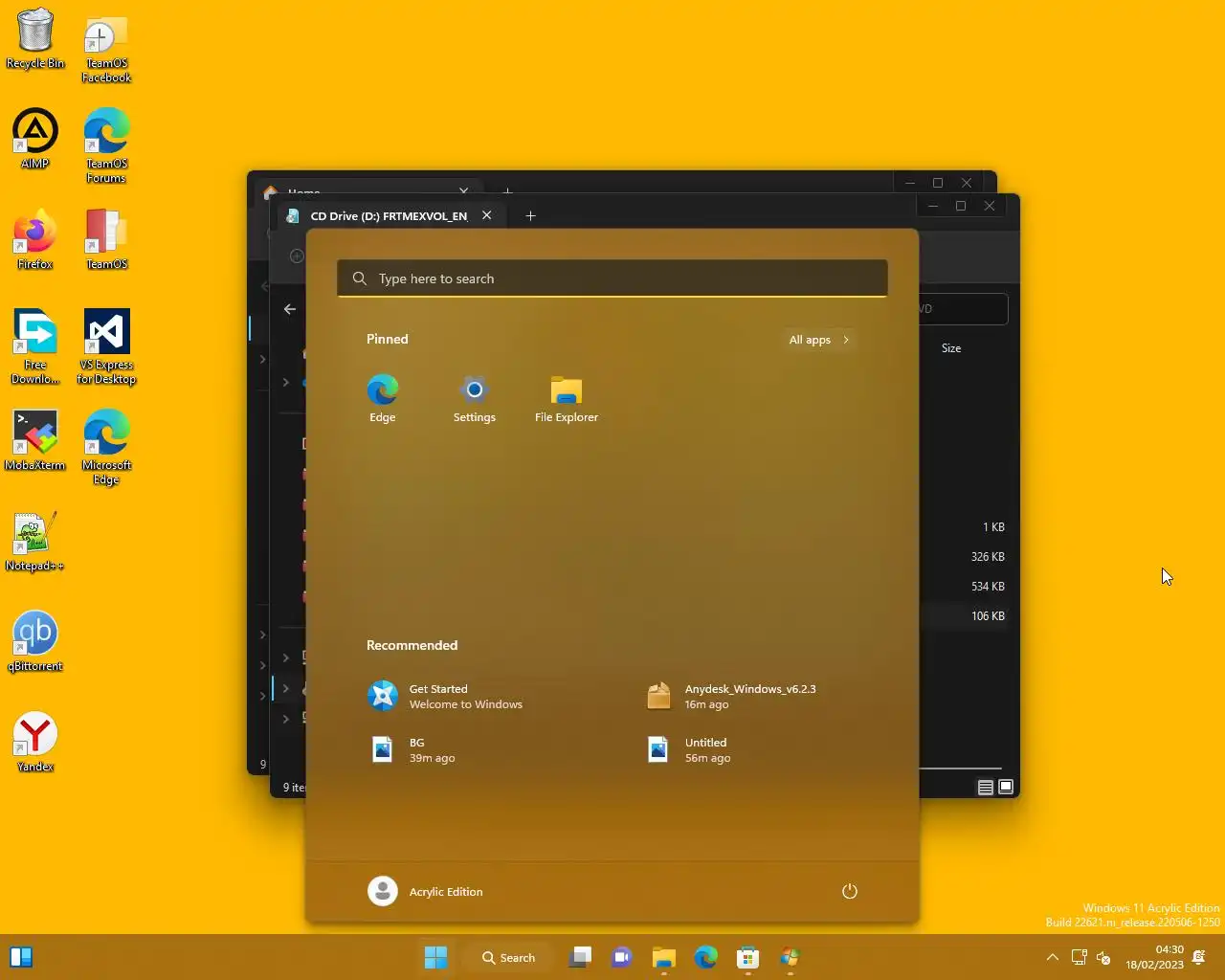
Task: Click the Windows flag taskbar icon
Action: (x=791, y=957)
